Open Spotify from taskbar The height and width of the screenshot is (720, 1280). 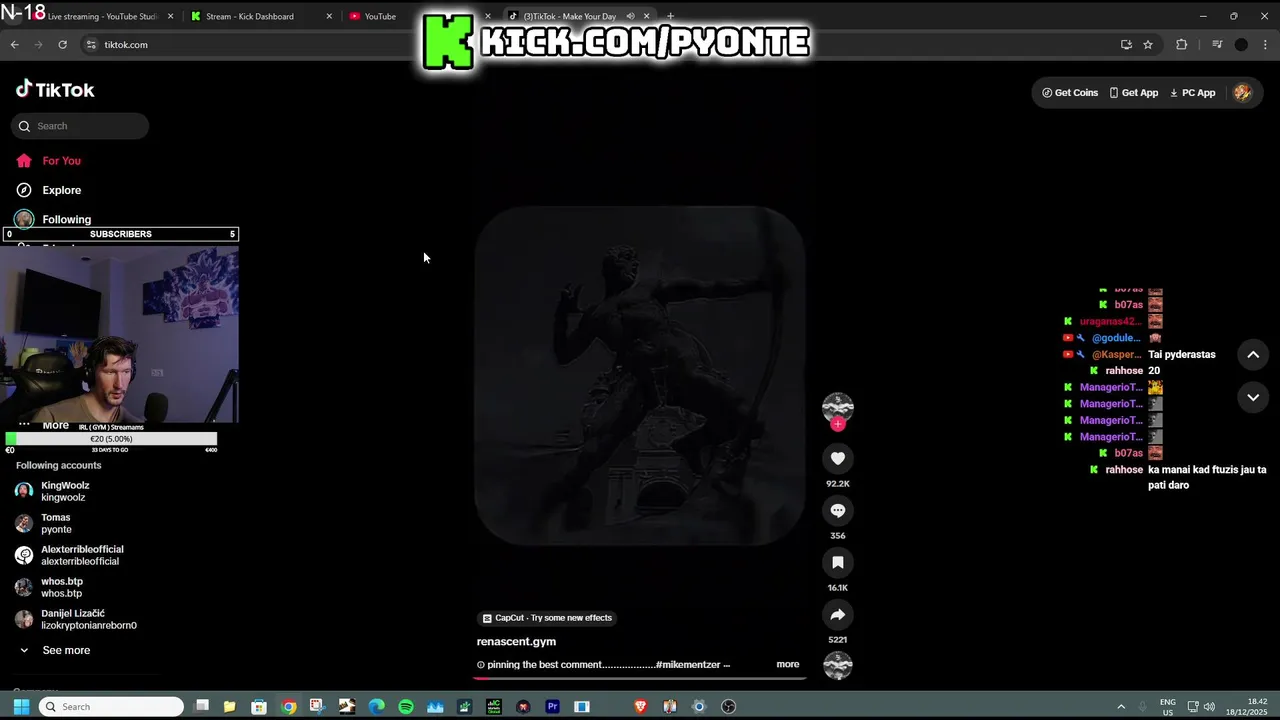coord(406,707)
